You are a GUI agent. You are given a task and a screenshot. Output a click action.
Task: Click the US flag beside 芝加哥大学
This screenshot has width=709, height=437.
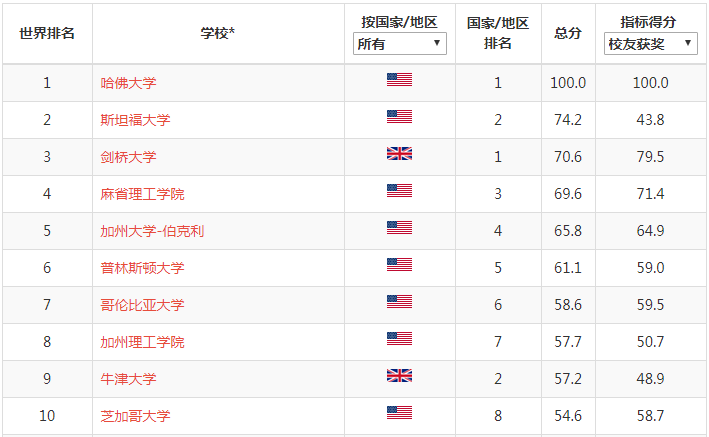pos(399,413)
